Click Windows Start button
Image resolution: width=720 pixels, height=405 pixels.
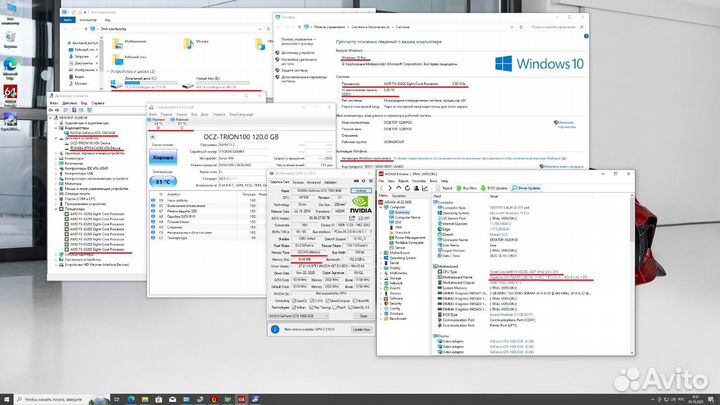tap(6, 399)
